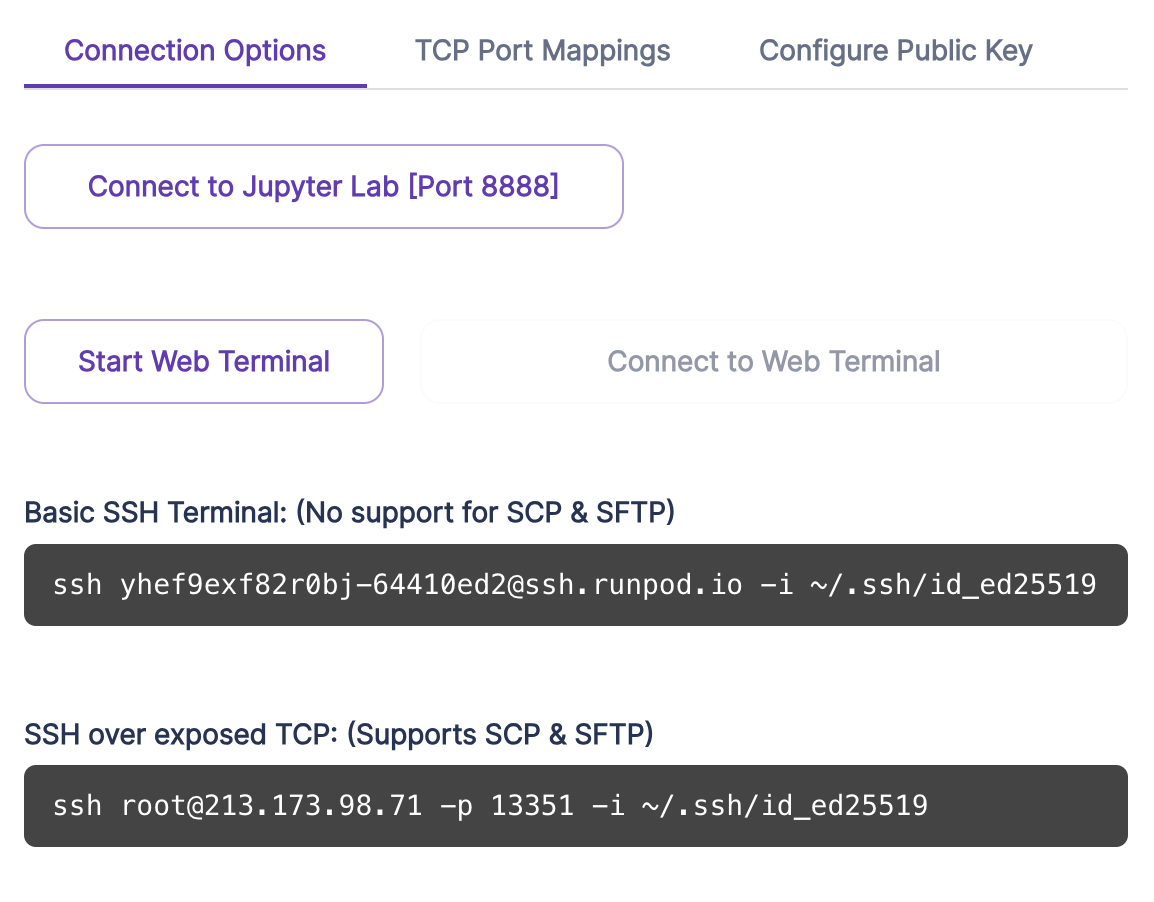Screen dimensions: 1154x902
Task: Select the ssh.runpod.io command box
Action: tap(576, 585)
